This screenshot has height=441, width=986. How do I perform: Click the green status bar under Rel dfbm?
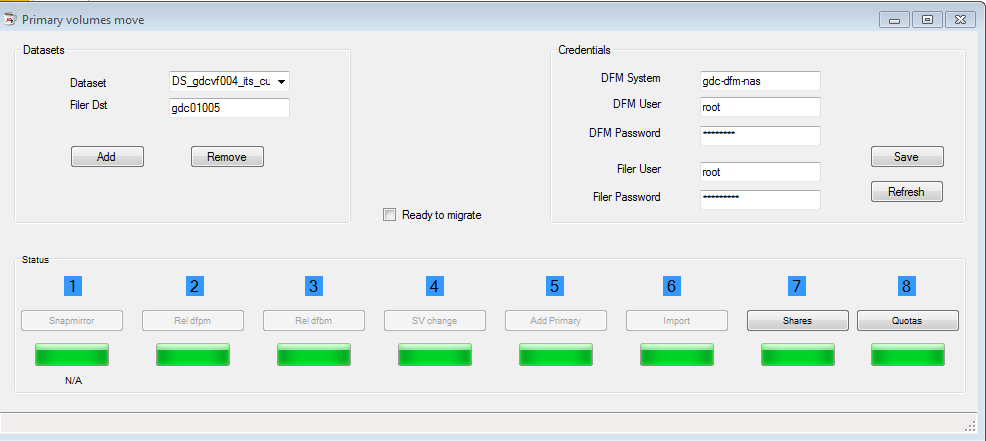tap(314, 354)
